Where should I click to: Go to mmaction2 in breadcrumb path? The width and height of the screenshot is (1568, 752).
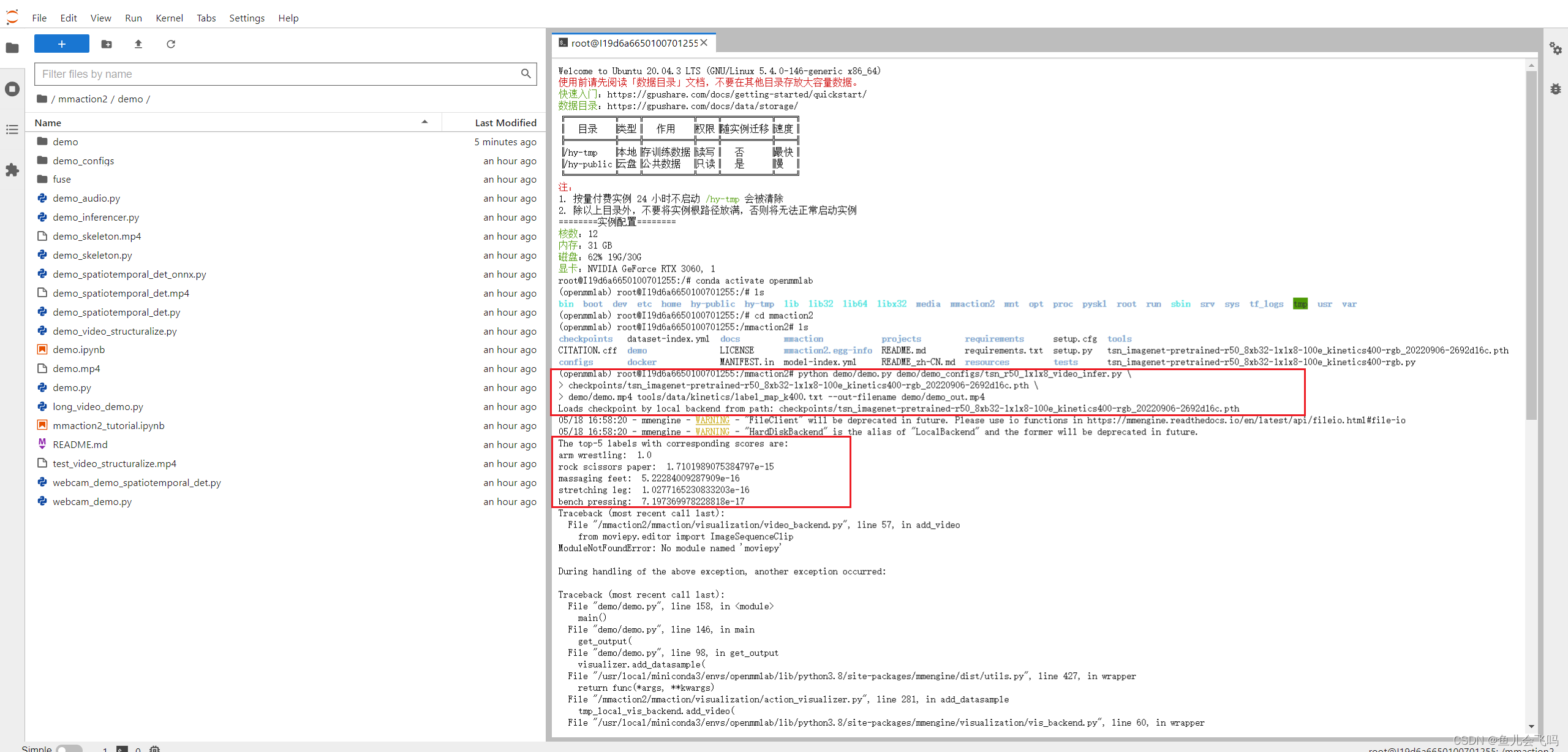pos(83,99)
